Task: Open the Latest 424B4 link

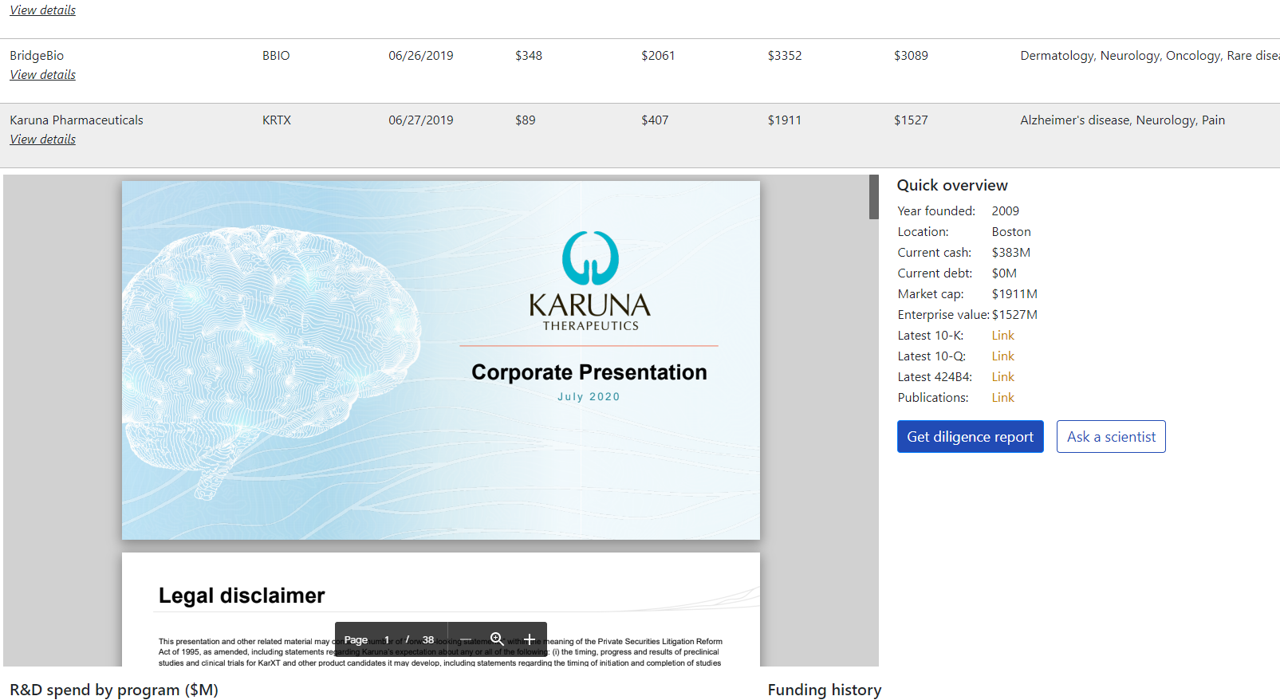Action: click(x=1003, y=377)
